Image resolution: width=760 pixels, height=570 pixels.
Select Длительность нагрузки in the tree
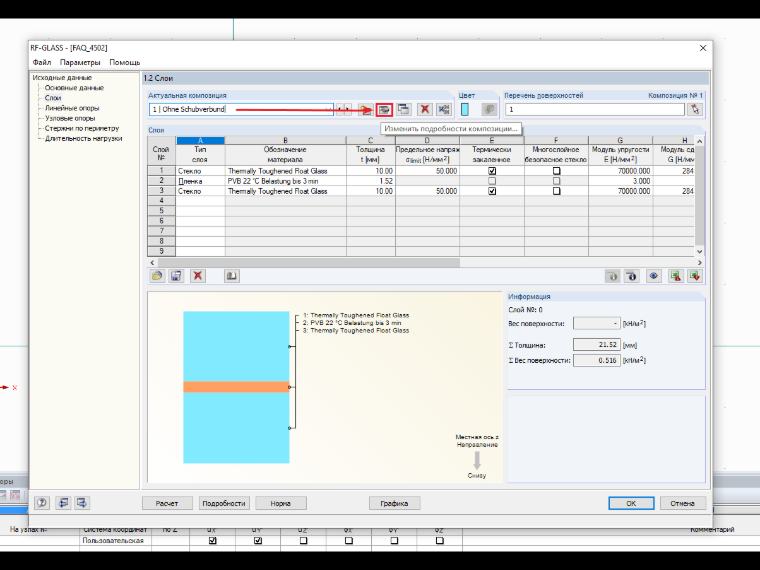tap(83, 139)
